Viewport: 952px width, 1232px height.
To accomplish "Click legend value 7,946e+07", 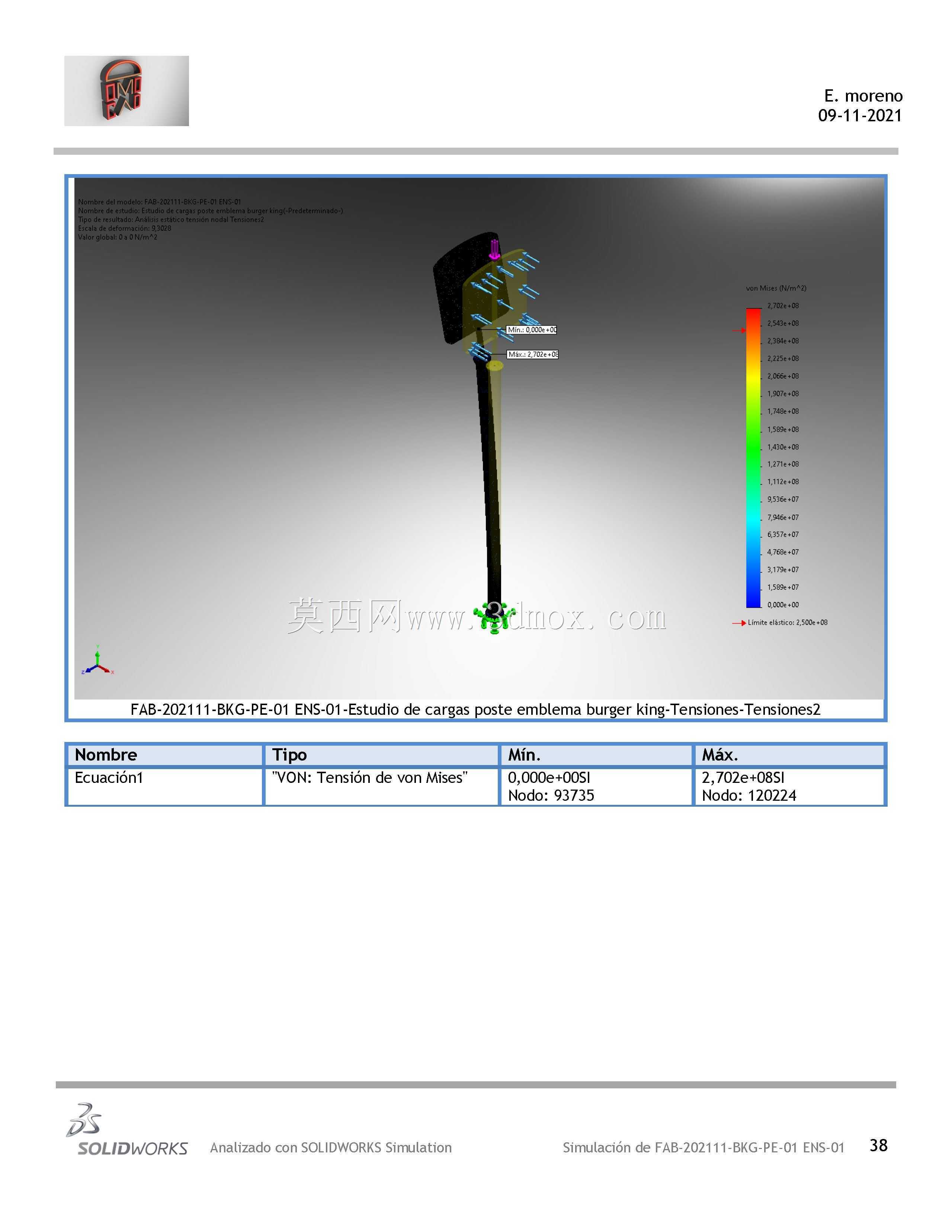I will [783, 517].
